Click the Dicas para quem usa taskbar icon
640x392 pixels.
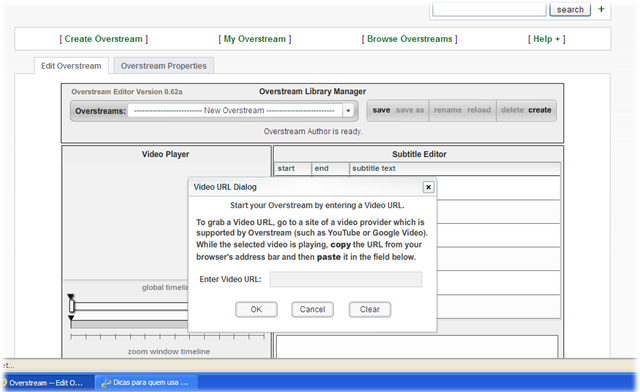tap(106, 383)
